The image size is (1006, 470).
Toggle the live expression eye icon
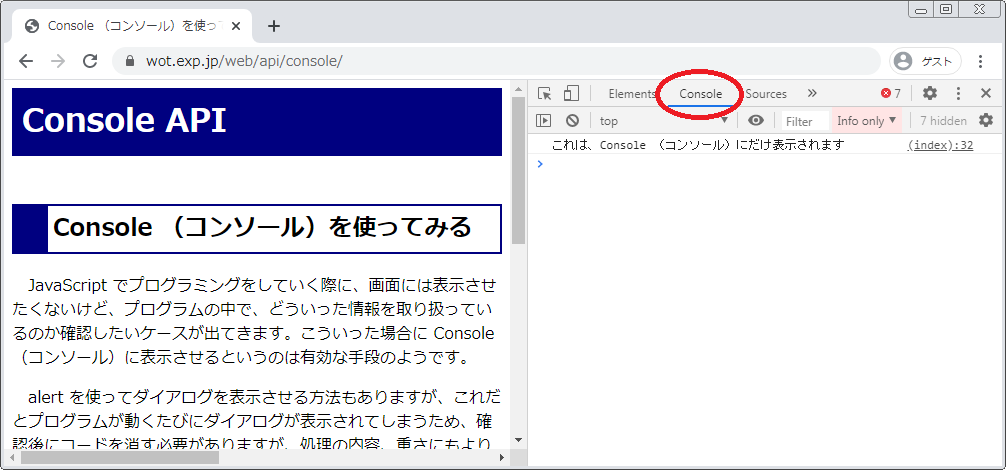[x=756, y=121]
